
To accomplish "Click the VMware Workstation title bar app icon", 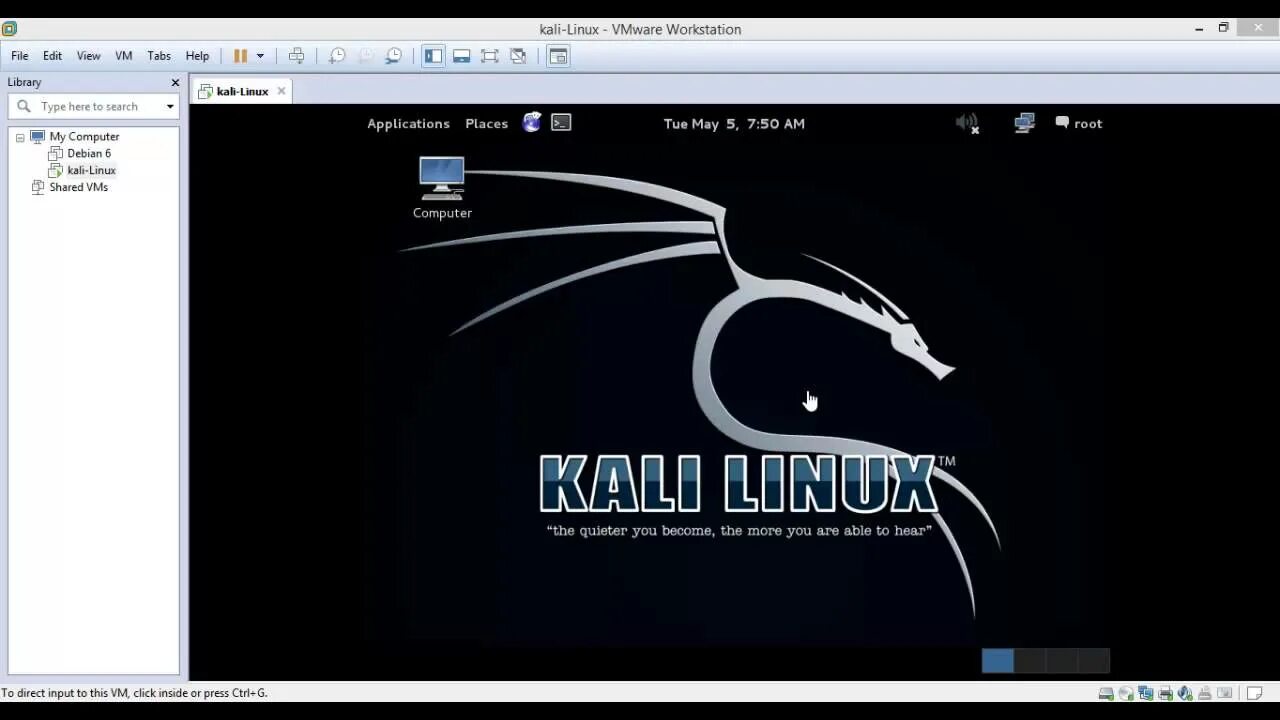I will (x=10, y=28).
